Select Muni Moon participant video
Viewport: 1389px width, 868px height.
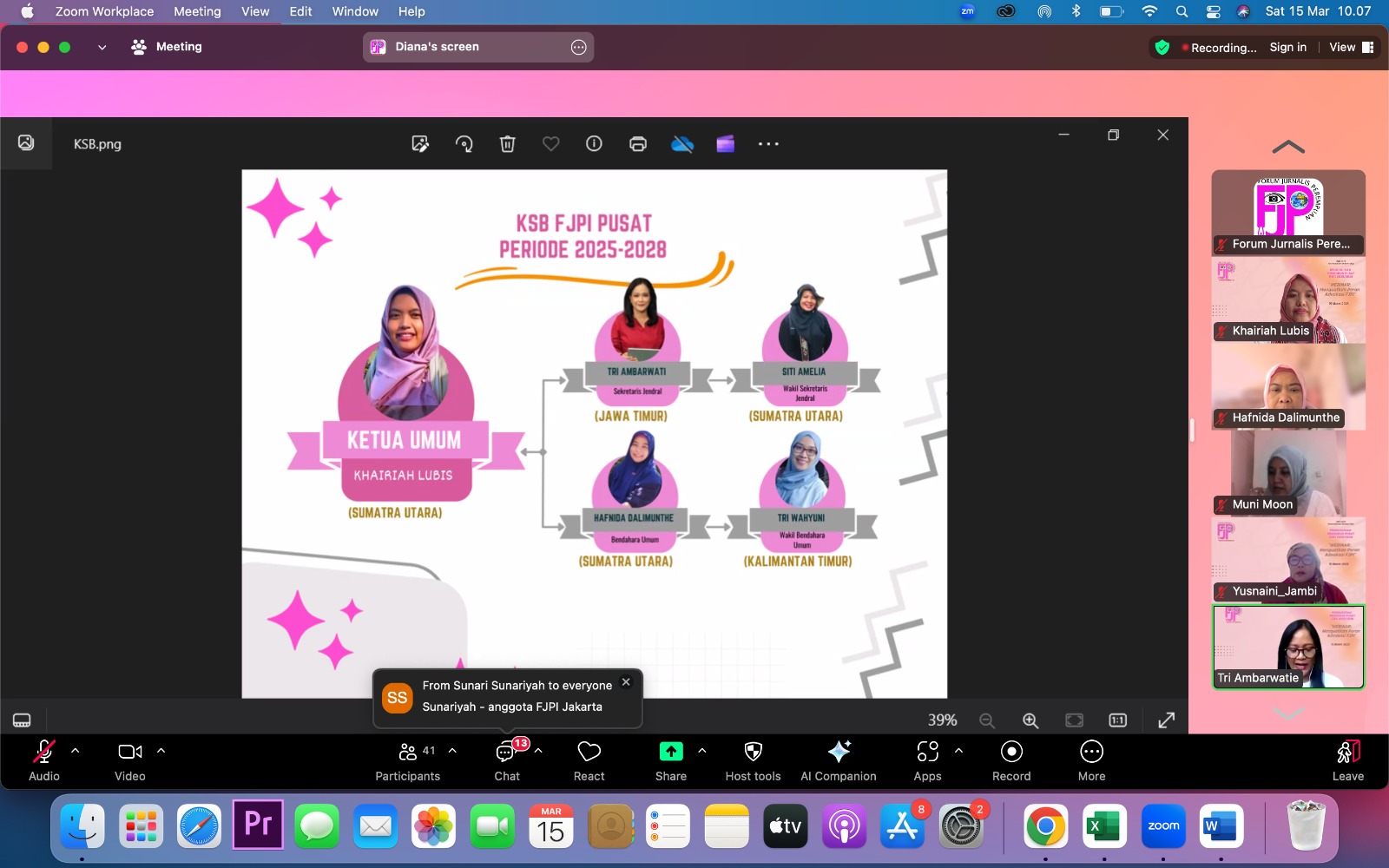click(x=1288, y=473)
